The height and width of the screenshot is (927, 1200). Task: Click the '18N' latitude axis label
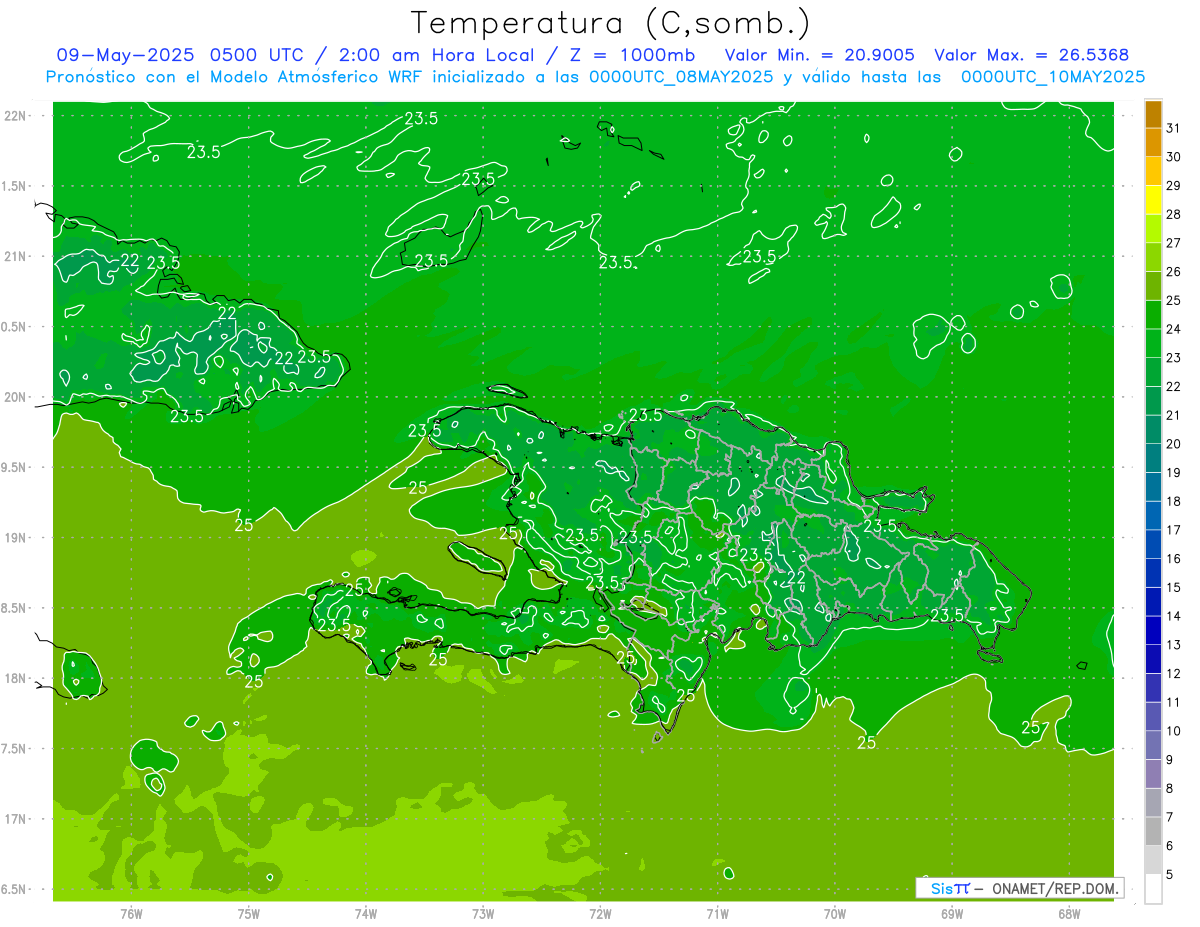coord(16,678)
